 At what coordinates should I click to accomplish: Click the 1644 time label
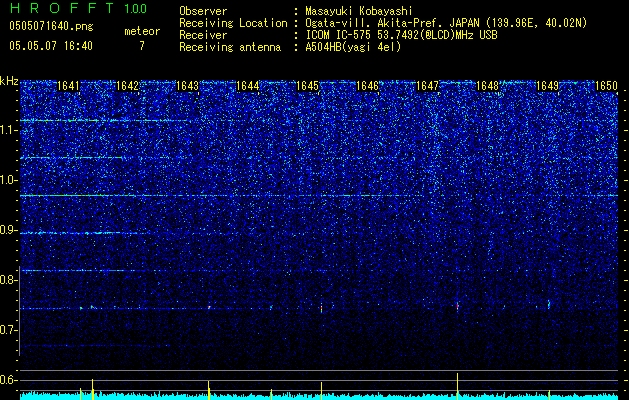click(248, 86)
